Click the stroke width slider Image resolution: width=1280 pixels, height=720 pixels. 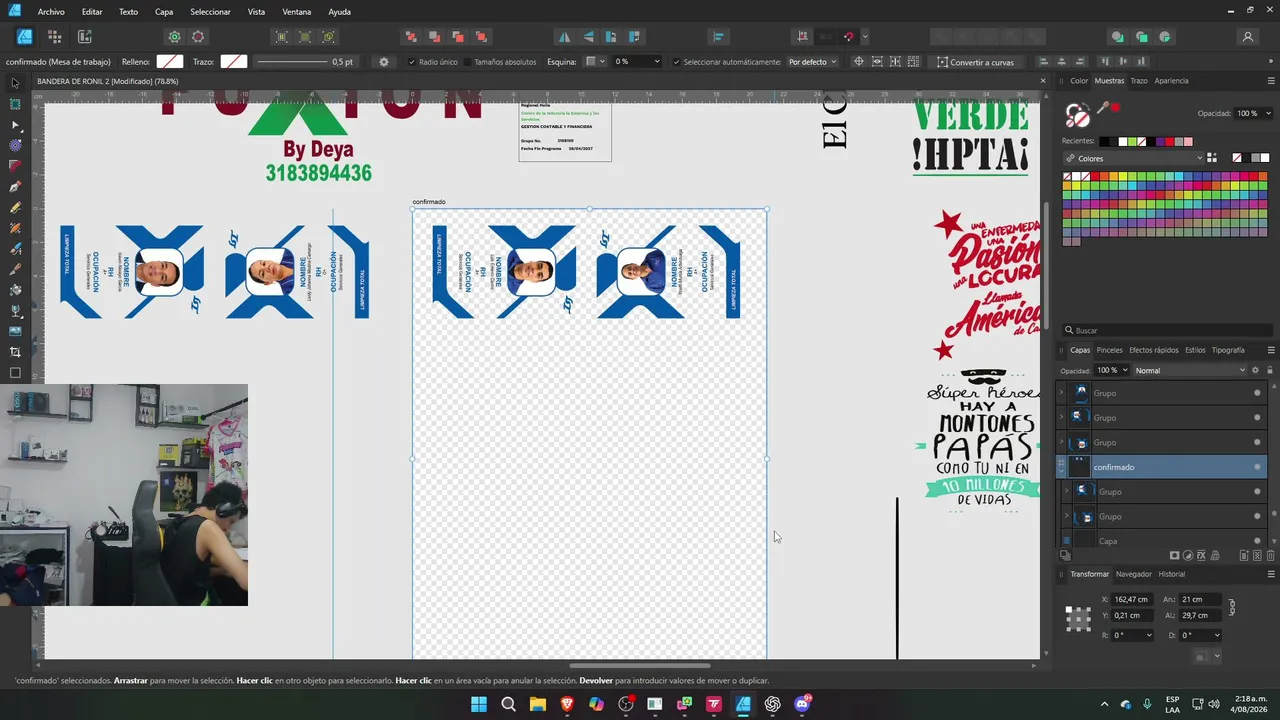[x=291, y=62]
